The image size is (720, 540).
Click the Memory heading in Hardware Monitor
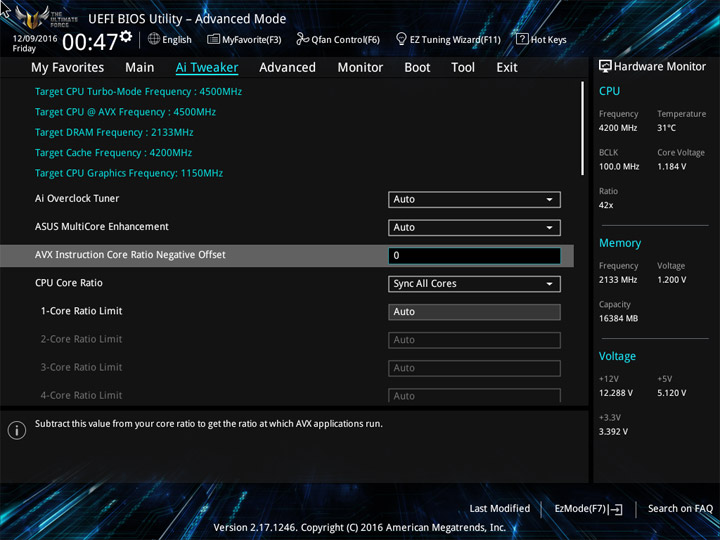pos(620,243)
